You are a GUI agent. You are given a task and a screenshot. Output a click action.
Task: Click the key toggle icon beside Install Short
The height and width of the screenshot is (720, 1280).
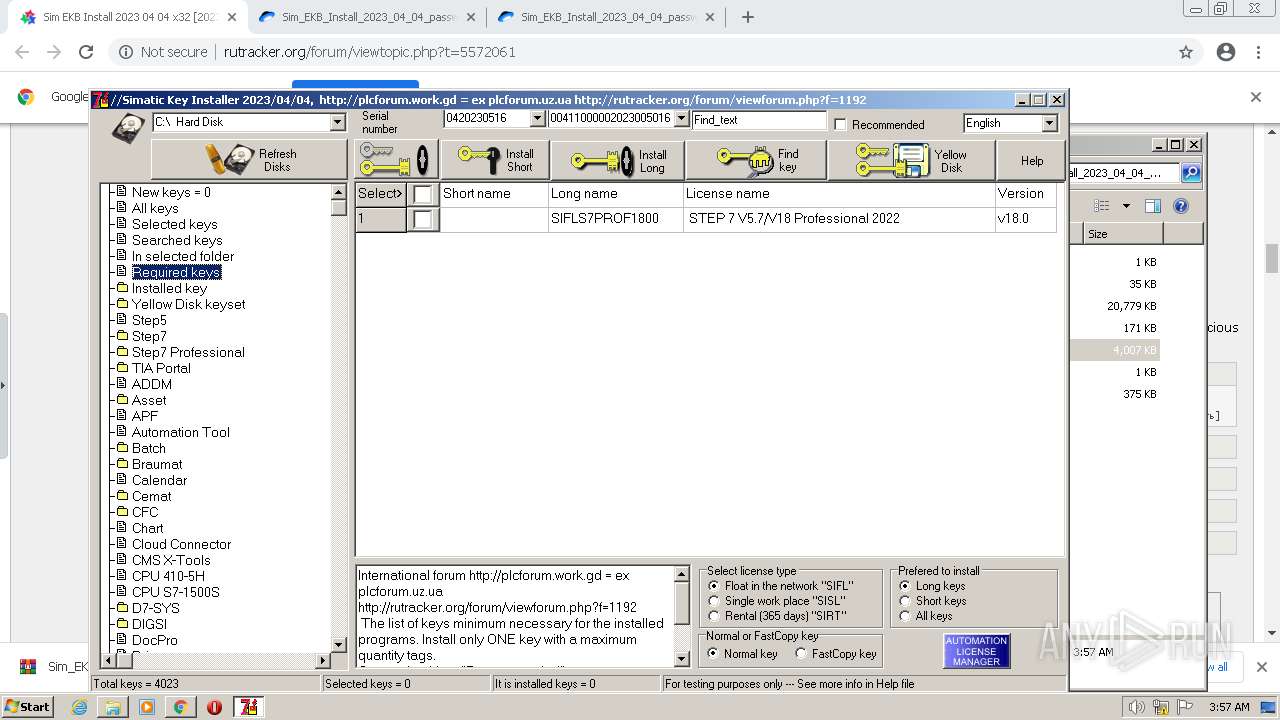[x=397, y=160]
